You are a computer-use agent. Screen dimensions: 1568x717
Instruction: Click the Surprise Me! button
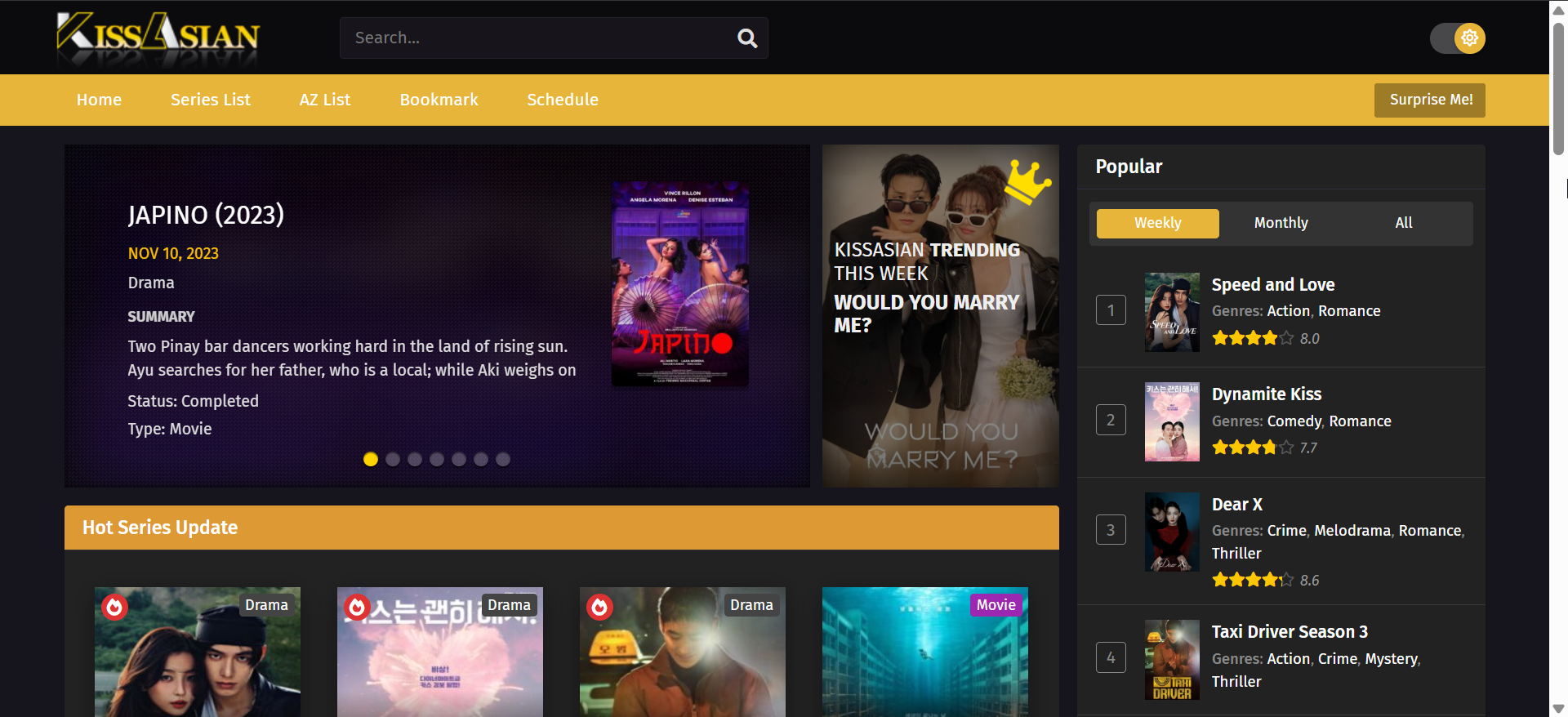tap(1430, 100)
